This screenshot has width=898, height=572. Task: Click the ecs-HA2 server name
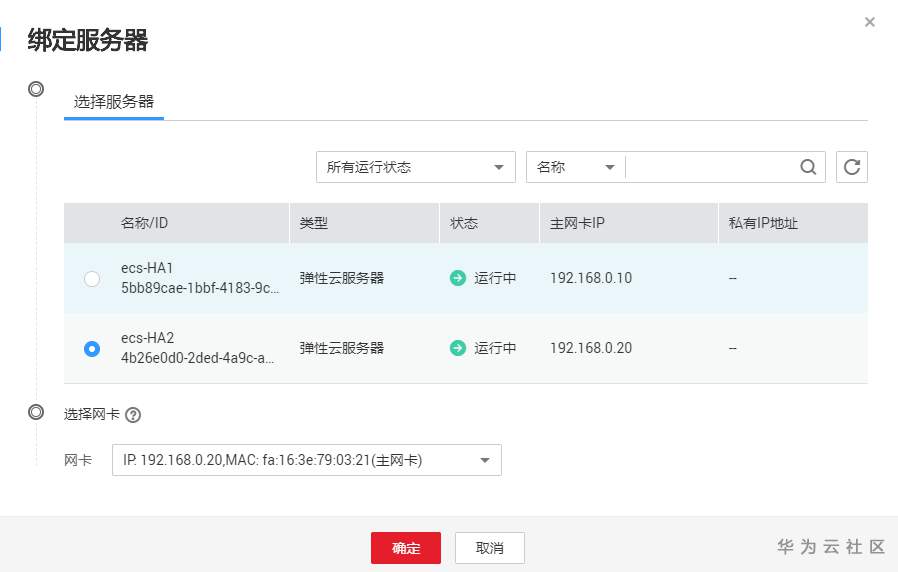click(147, 338)
